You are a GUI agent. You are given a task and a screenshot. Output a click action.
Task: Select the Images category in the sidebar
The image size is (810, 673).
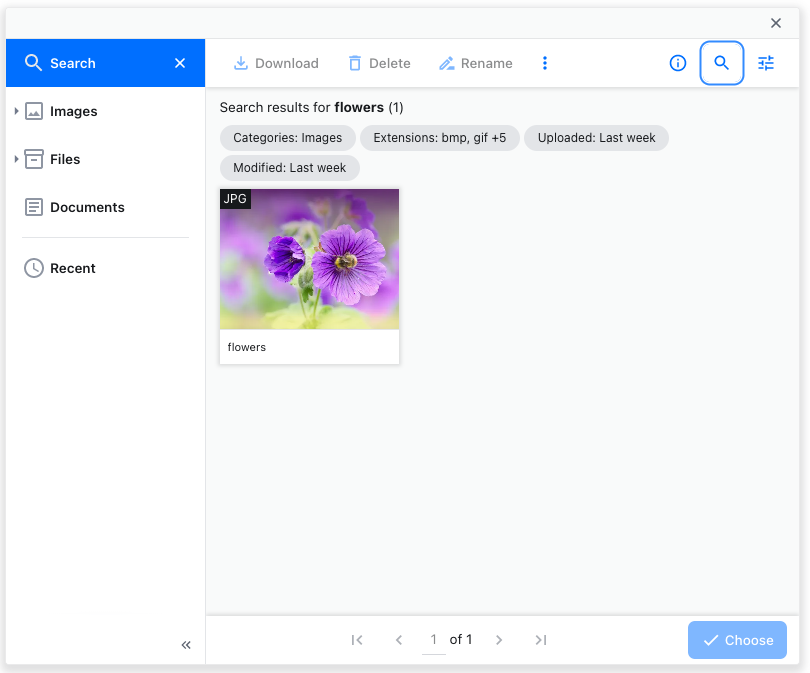tap(73, 111)
